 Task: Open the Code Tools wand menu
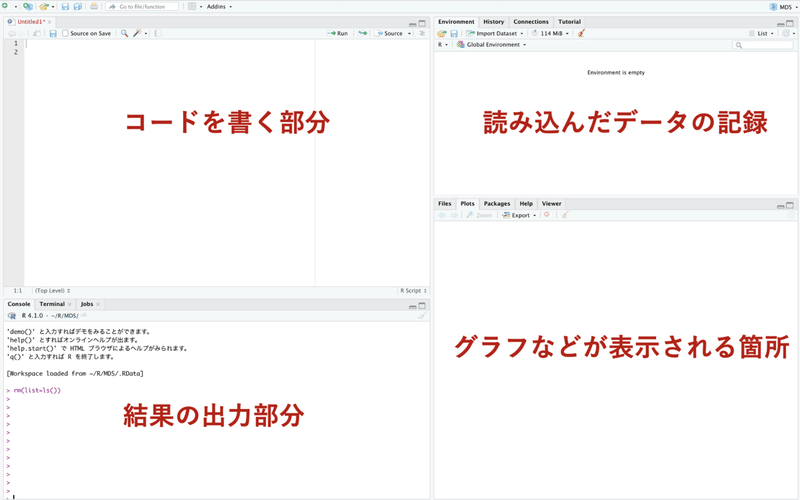(x=140, y=33)
